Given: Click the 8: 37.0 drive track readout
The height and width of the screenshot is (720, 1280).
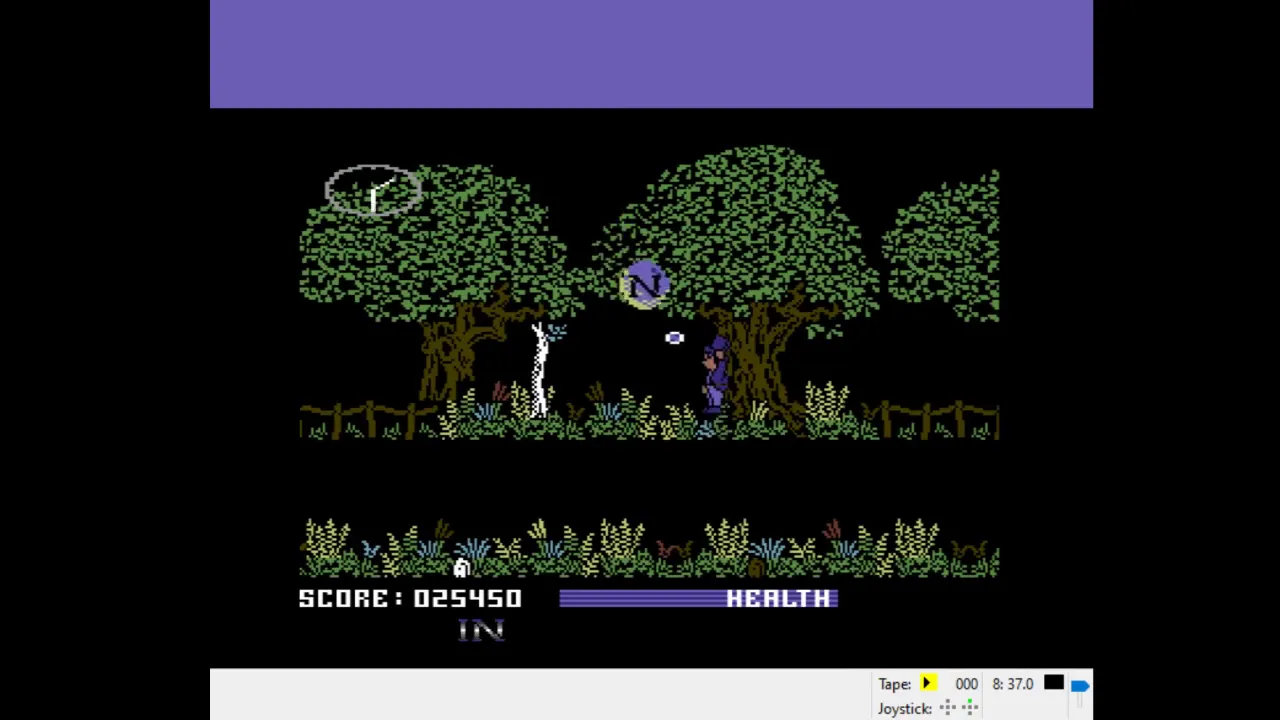Looking at the screenshot, I should 1012,684.
